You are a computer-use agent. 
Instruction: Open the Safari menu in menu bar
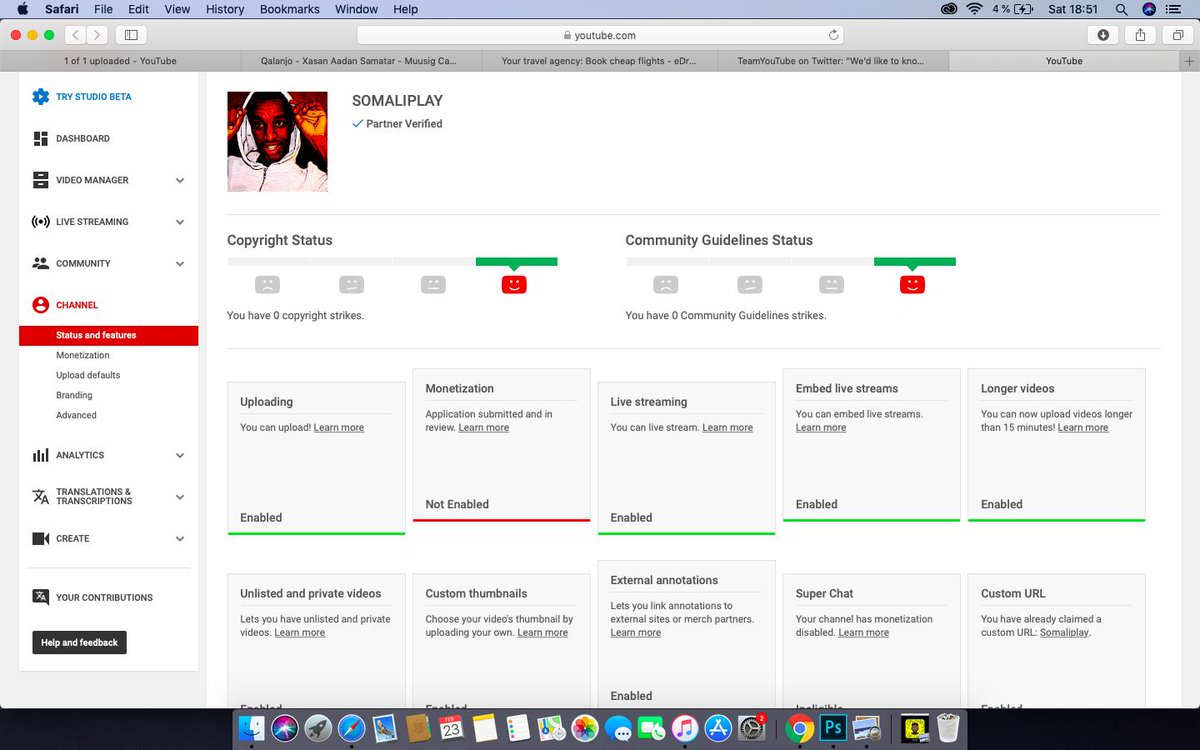click(x=62, y=9)
